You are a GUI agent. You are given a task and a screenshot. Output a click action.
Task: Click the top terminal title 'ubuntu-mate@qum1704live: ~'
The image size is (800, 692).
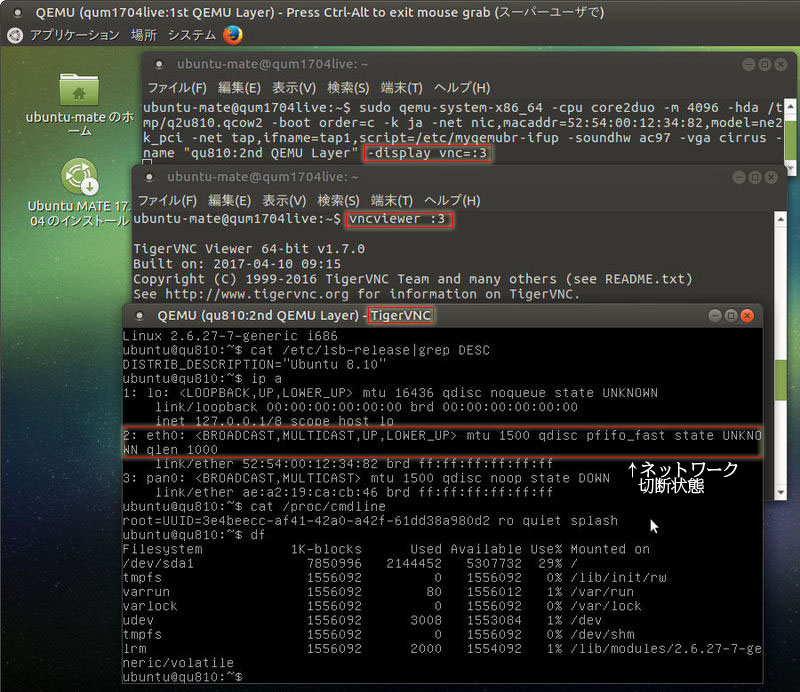click(272, 64)
